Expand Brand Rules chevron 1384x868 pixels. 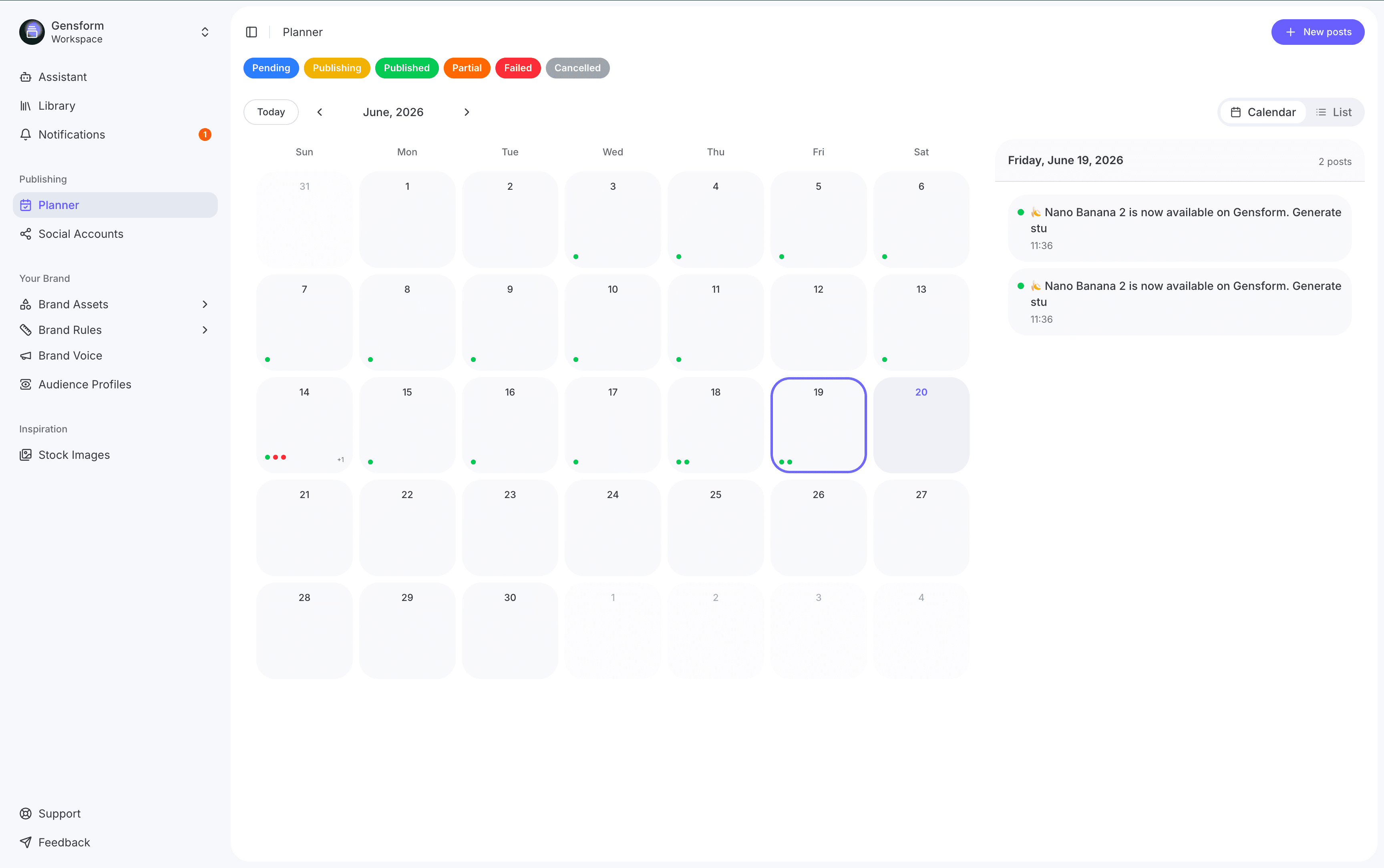(x=205, y=330)
